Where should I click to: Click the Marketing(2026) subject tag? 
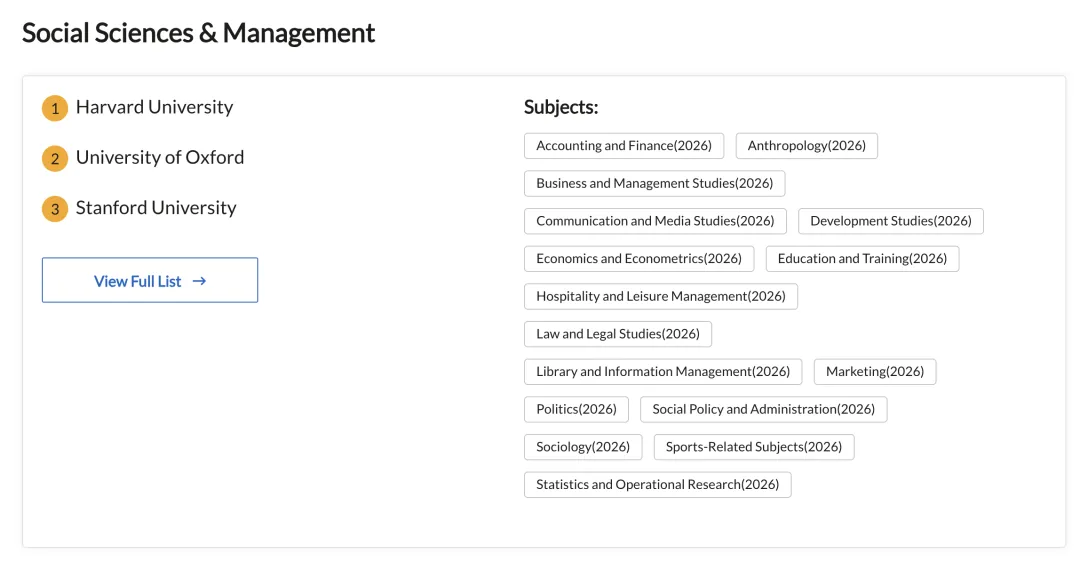[x=875, y=371]
